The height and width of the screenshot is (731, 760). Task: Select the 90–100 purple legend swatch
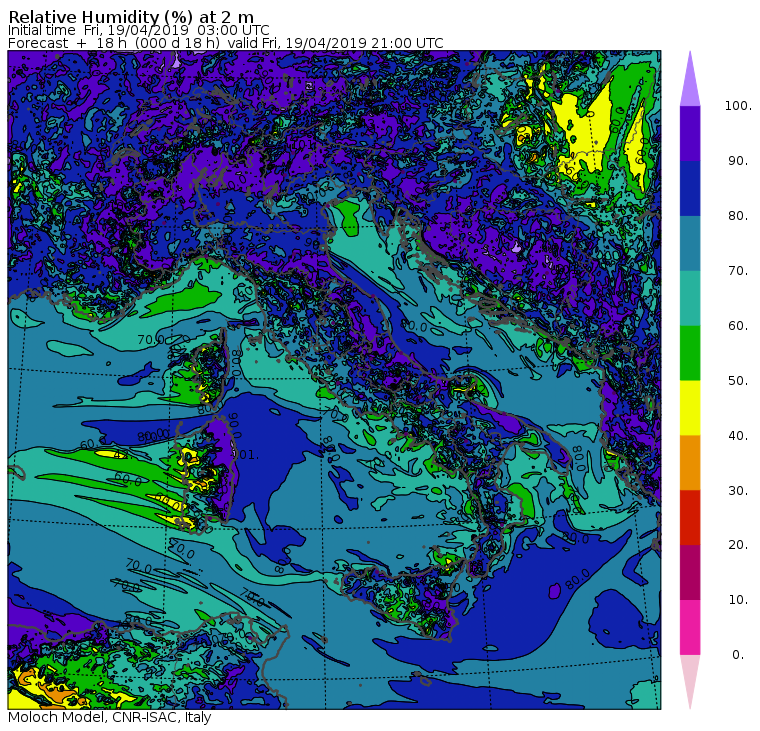tap(690, 133)
